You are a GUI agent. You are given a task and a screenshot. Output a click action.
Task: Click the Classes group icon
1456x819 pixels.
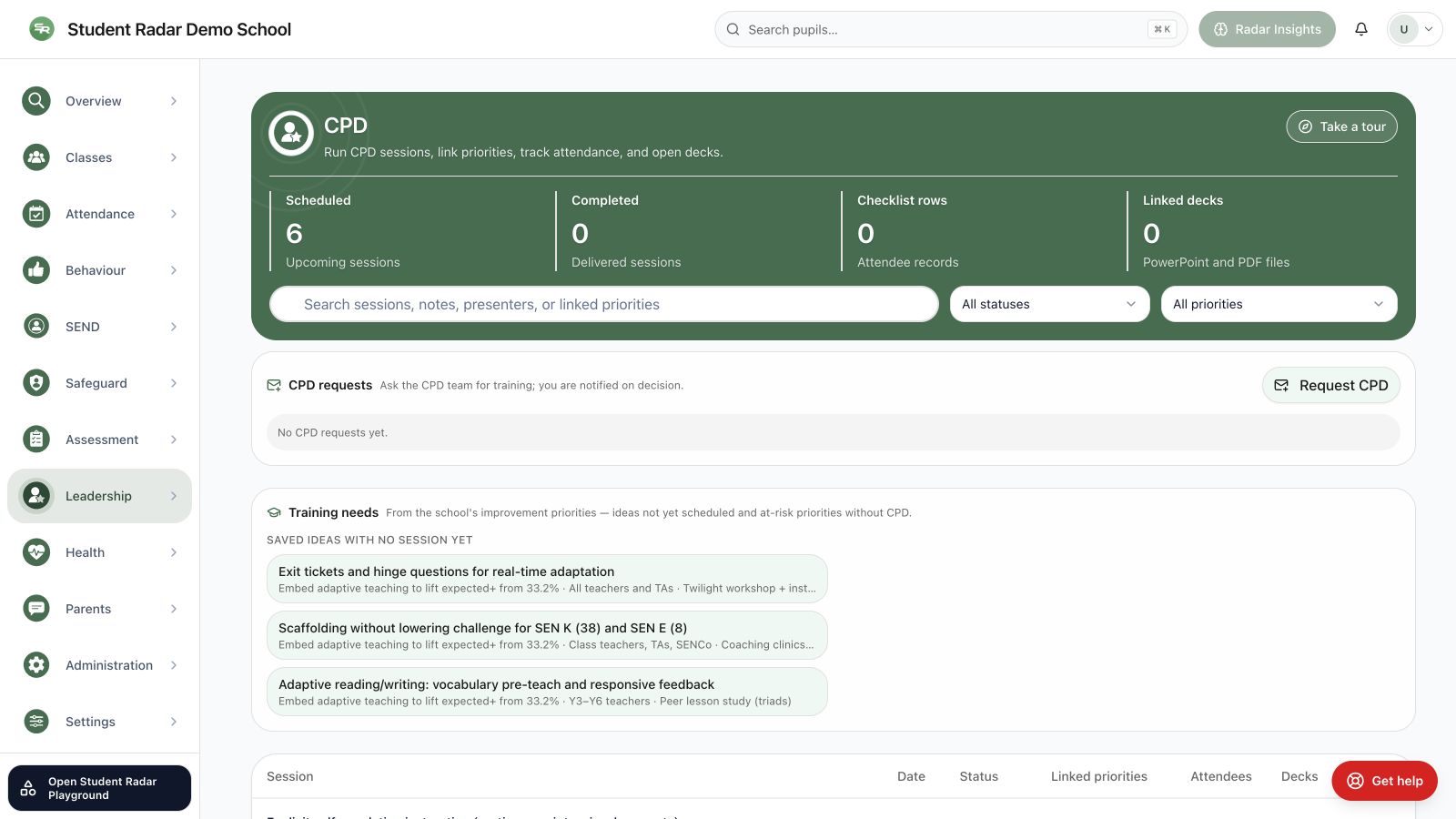coord(36,157)
